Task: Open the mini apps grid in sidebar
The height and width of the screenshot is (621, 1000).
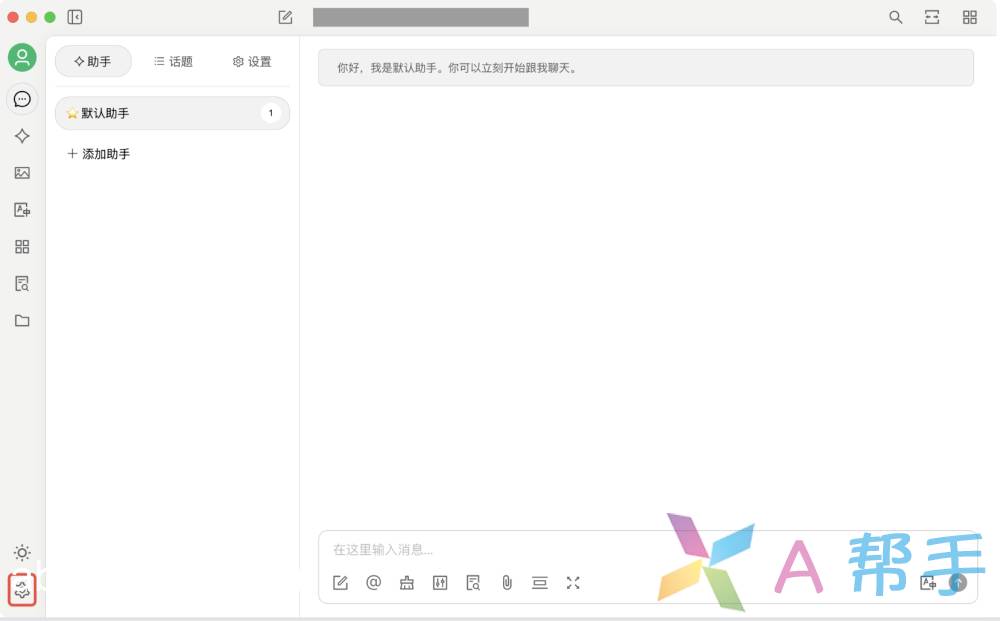Action: 22,247
